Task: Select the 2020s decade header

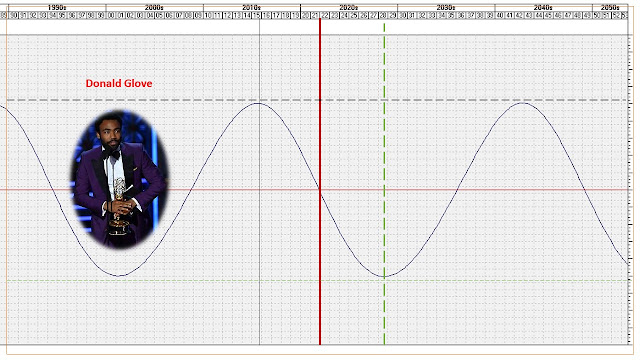Action: pyautogui.click(x=349, y=7)
